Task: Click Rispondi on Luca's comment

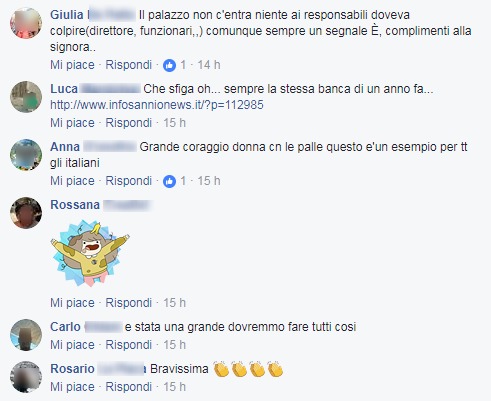Action: point(129,123)
